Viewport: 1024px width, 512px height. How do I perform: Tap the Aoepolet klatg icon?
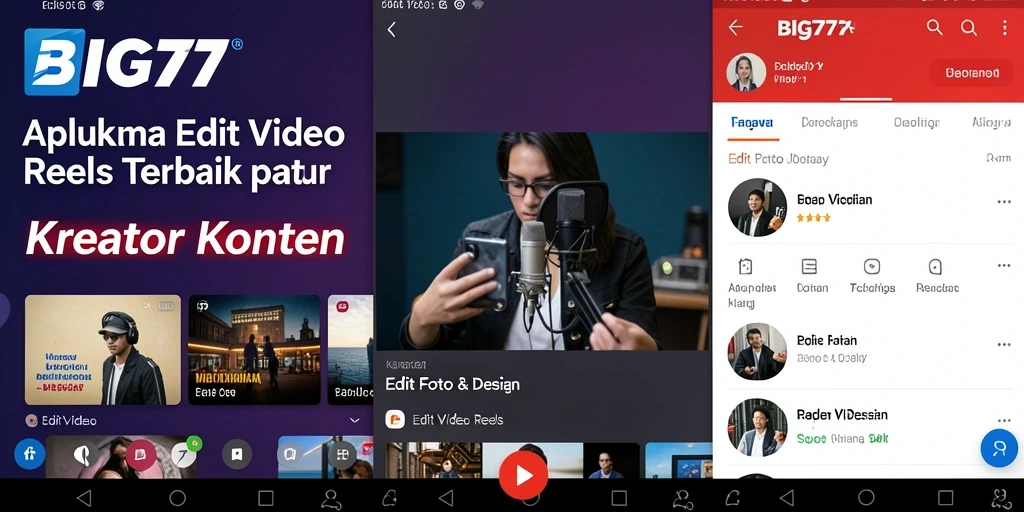pyautogui.click(x=745, y=266)
